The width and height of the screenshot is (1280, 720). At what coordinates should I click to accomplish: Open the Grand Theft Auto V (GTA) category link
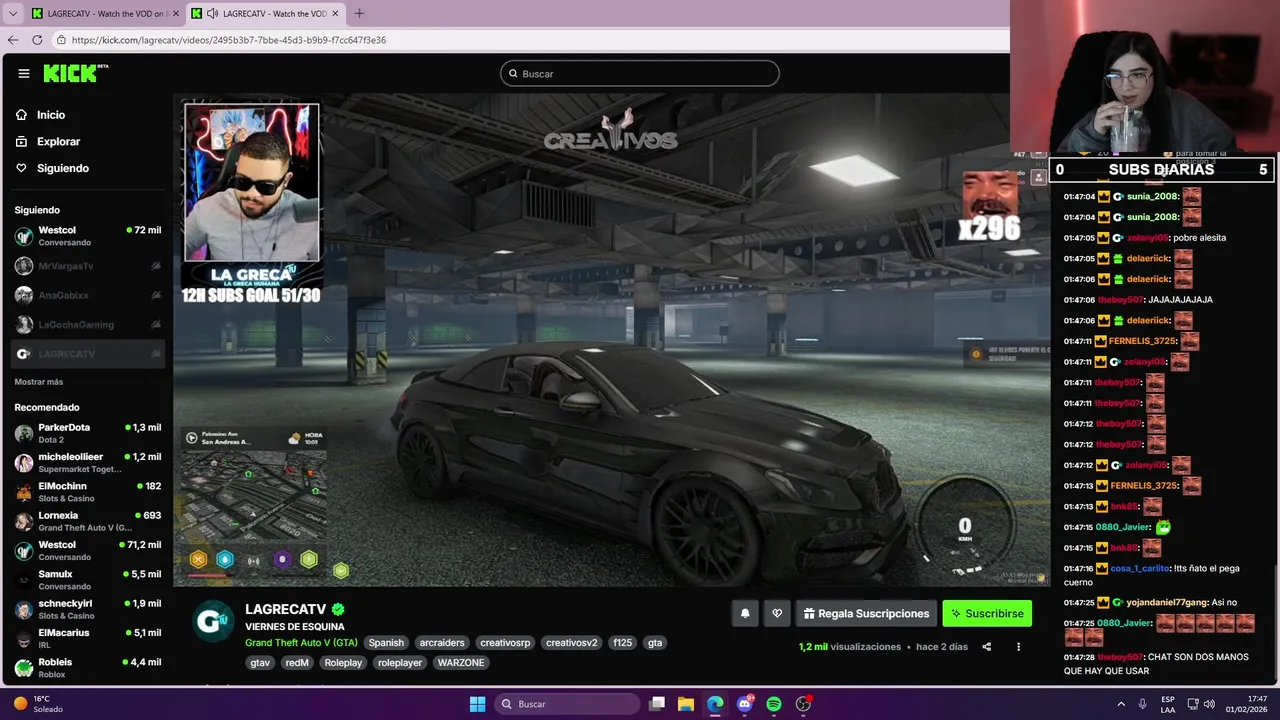coord(301,643)
